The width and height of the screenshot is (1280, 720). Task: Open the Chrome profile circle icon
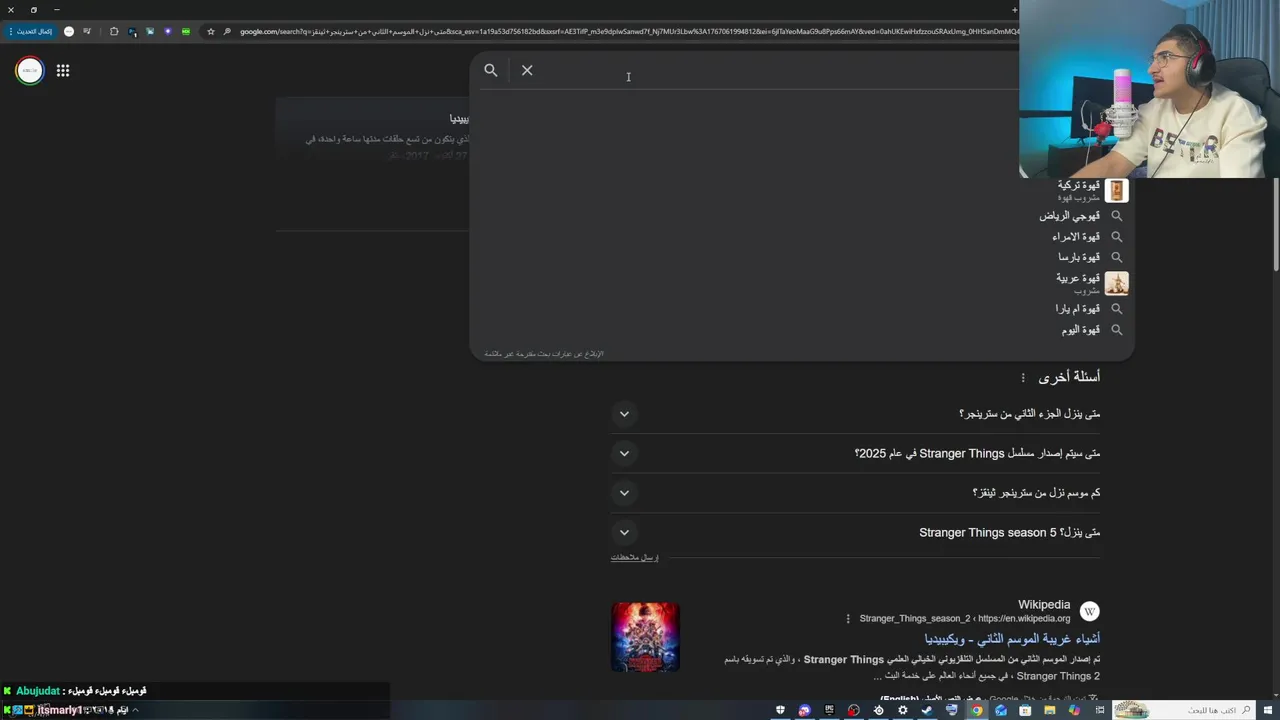[x=69, y=32]
